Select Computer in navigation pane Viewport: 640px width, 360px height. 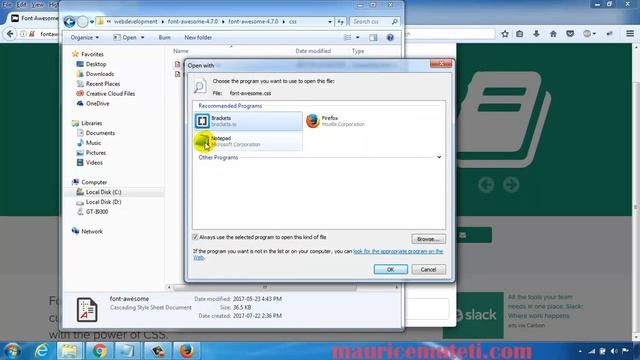click(94, 182)
